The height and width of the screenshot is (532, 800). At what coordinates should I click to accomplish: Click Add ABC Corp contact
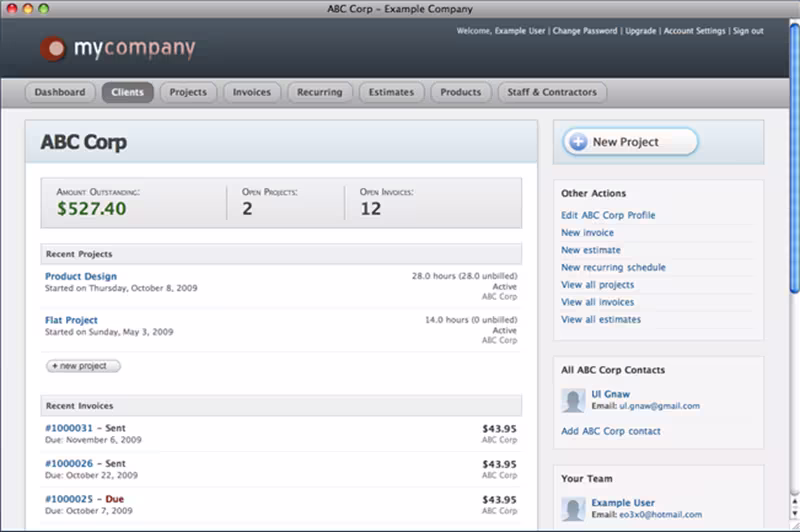pyautogui.click(x=611, y=431)
